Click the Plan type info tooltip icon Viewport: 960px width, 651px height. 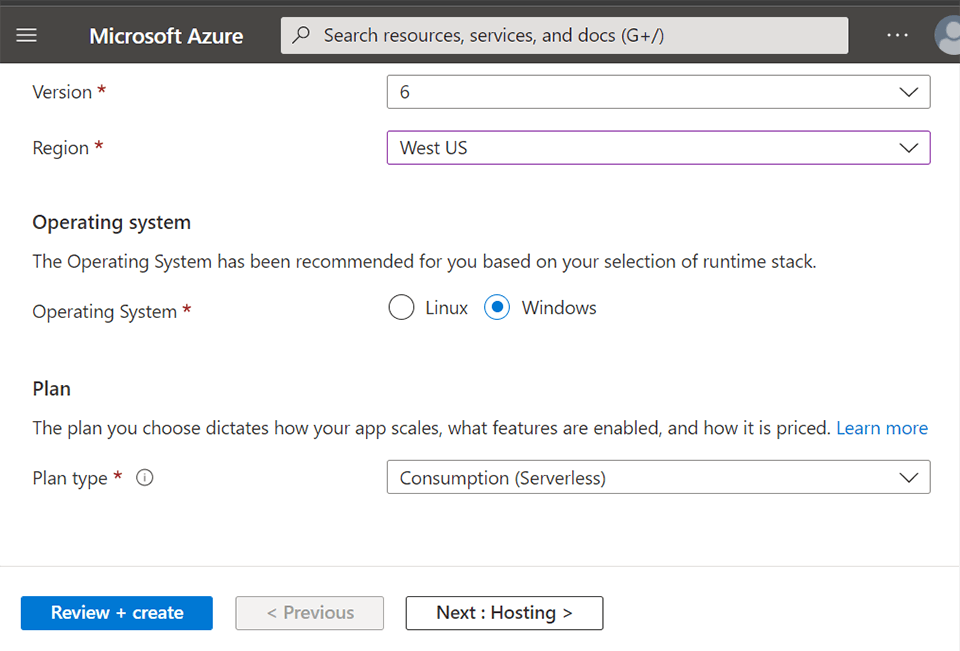144,478
